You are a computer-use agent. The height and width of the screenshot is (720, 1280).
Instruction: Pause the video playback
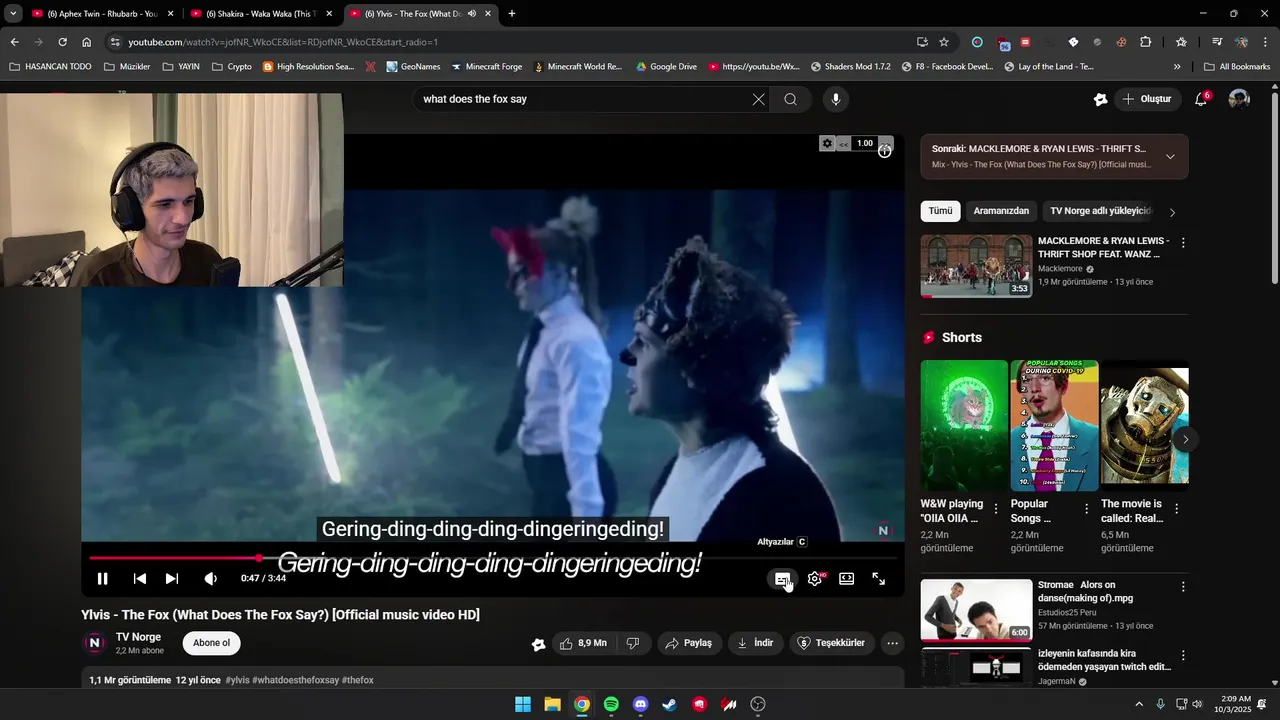(102, 579)
